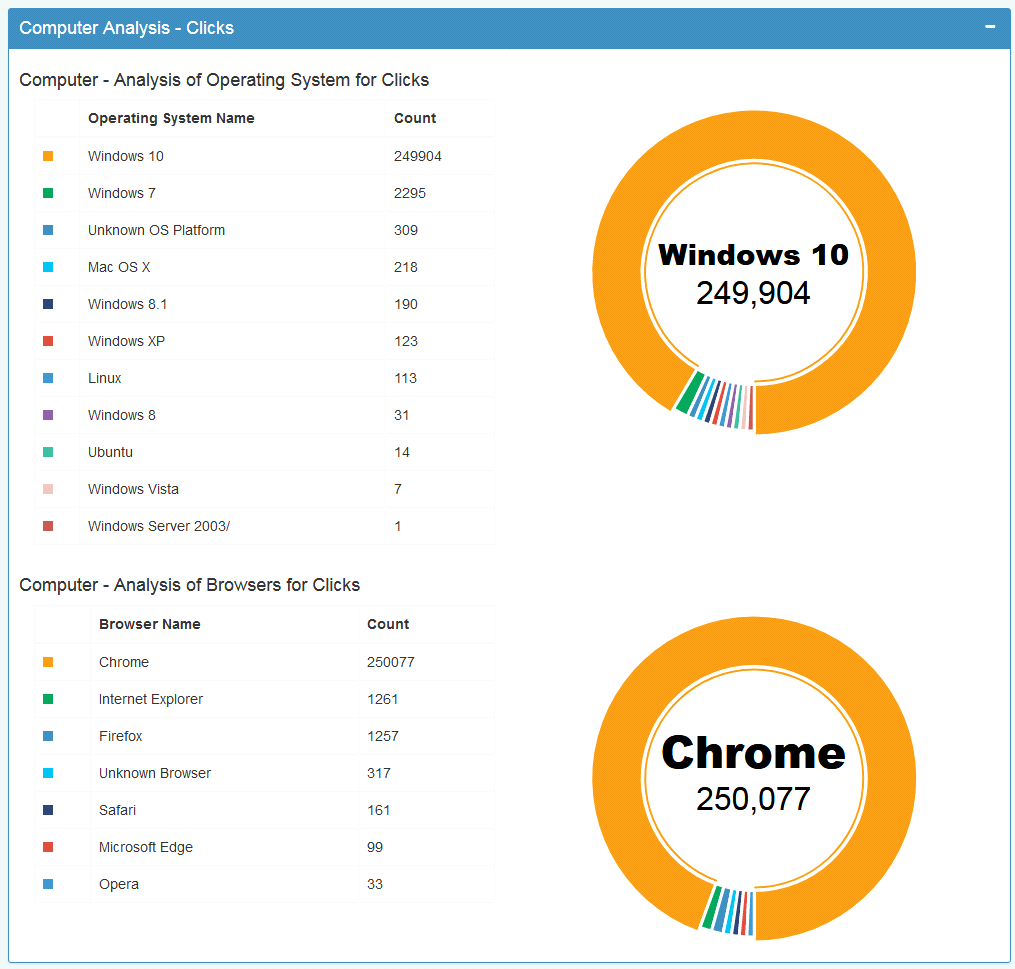This screenshot has height=969, width=1015.
Task: Sort by Browser Name column header
Action: pyautogui.click(x=150, y=624)
